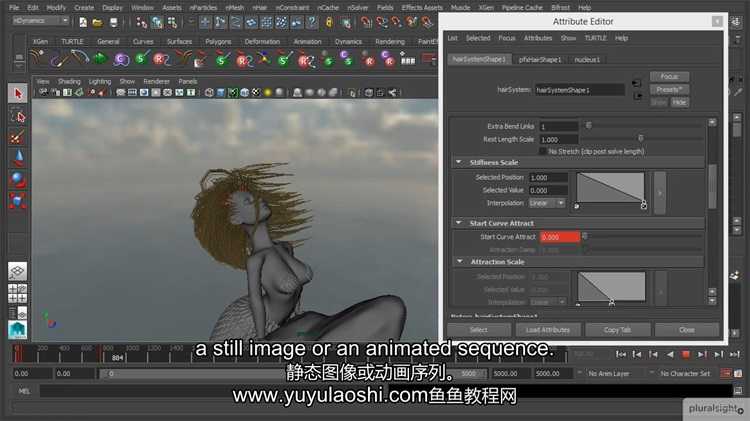Viewport: 750px width, 421px height.
Task: Click the Close button at Attribute Editor bottom
Action: click(687, 330)
